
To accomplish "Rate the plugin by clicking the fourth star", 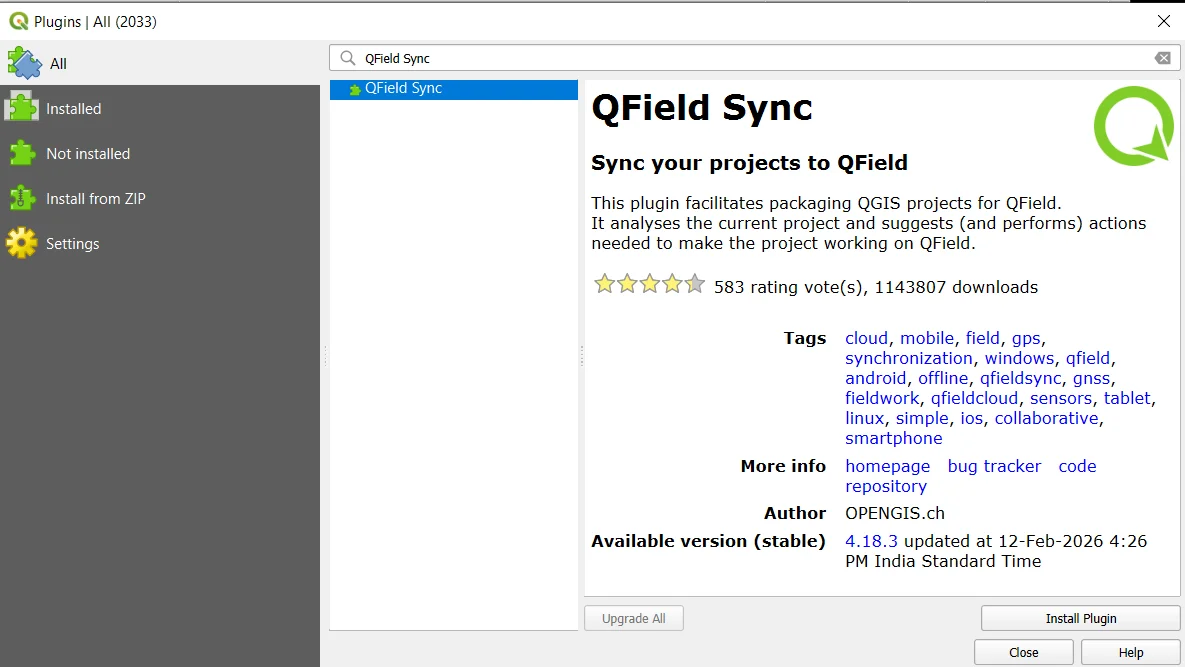I will [x=672, y=284].
